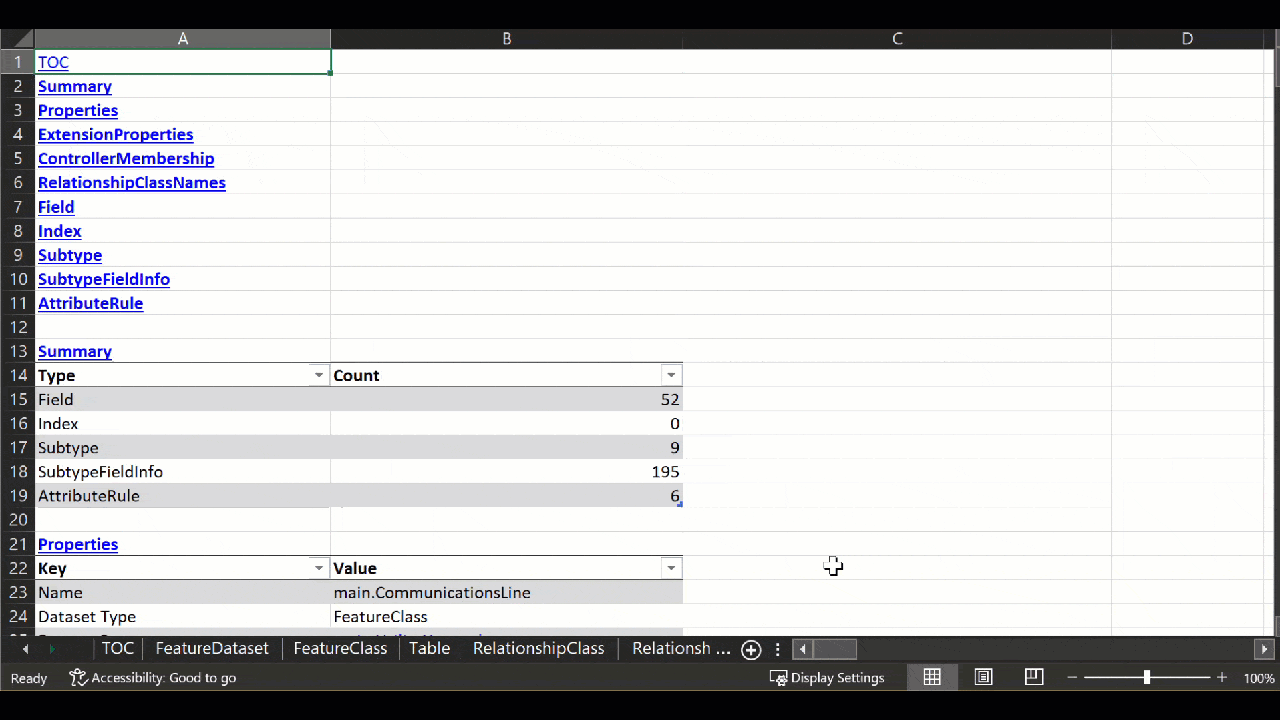Open the Count column filter dropdown

671,375
